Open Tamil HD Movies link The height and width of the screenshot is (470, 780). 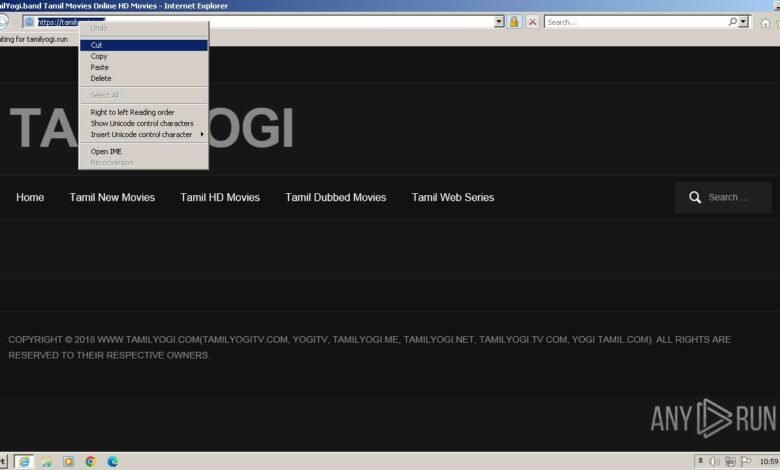[220, 197]
